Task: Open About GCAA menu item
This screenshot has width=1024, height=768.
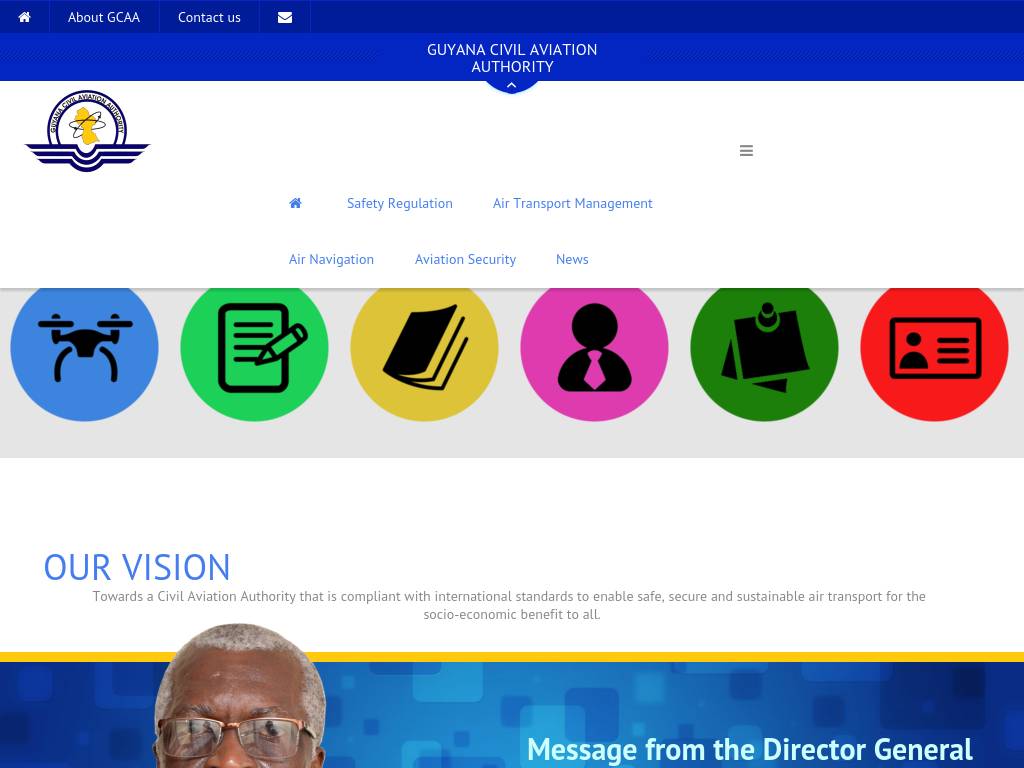Action: [x=104, y=17]
